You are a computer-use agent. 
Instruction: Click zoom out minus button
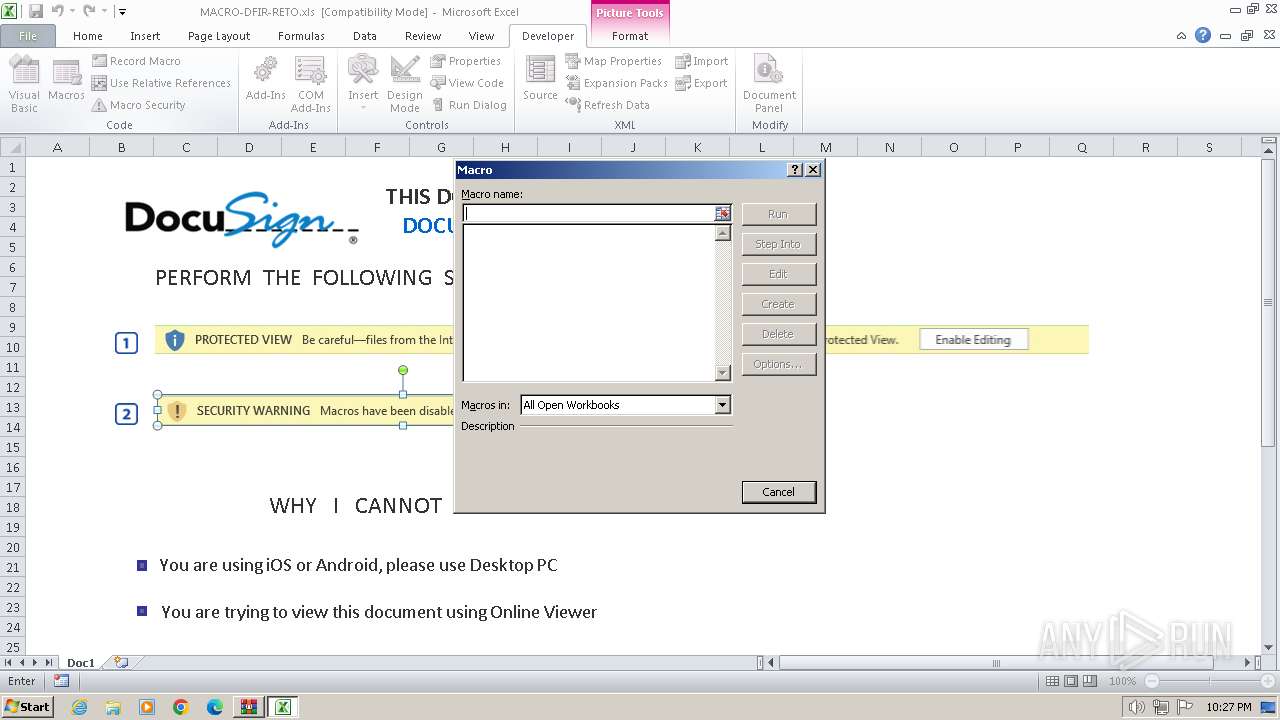point(1152,681)
